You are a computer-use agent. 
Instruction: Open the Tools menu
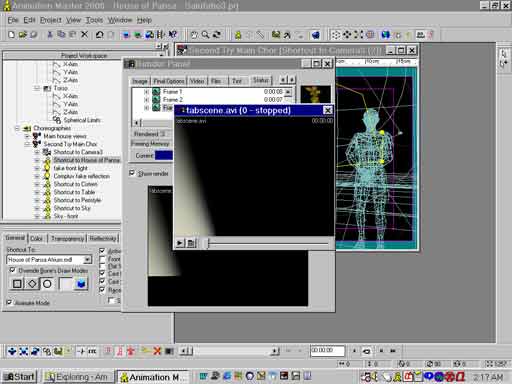click(x=94, y=20)
